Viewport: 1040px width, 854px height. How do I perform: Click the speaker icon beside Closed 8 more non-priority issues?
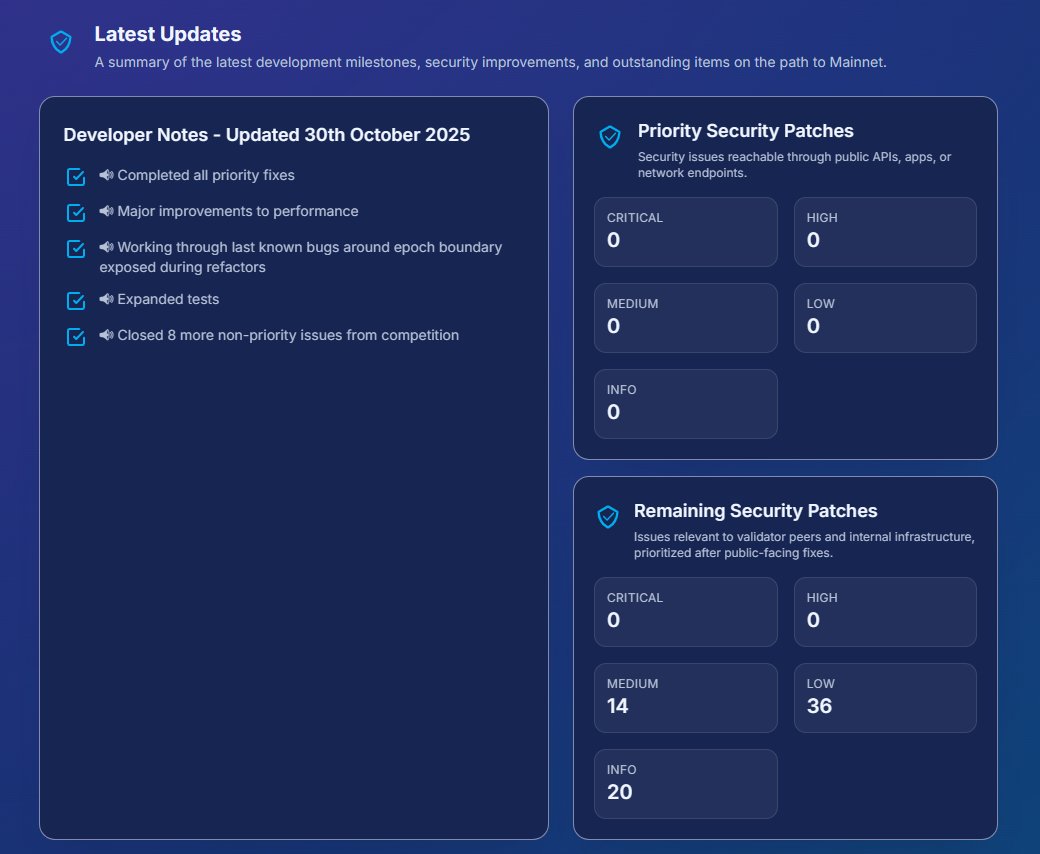click(105, 336)
